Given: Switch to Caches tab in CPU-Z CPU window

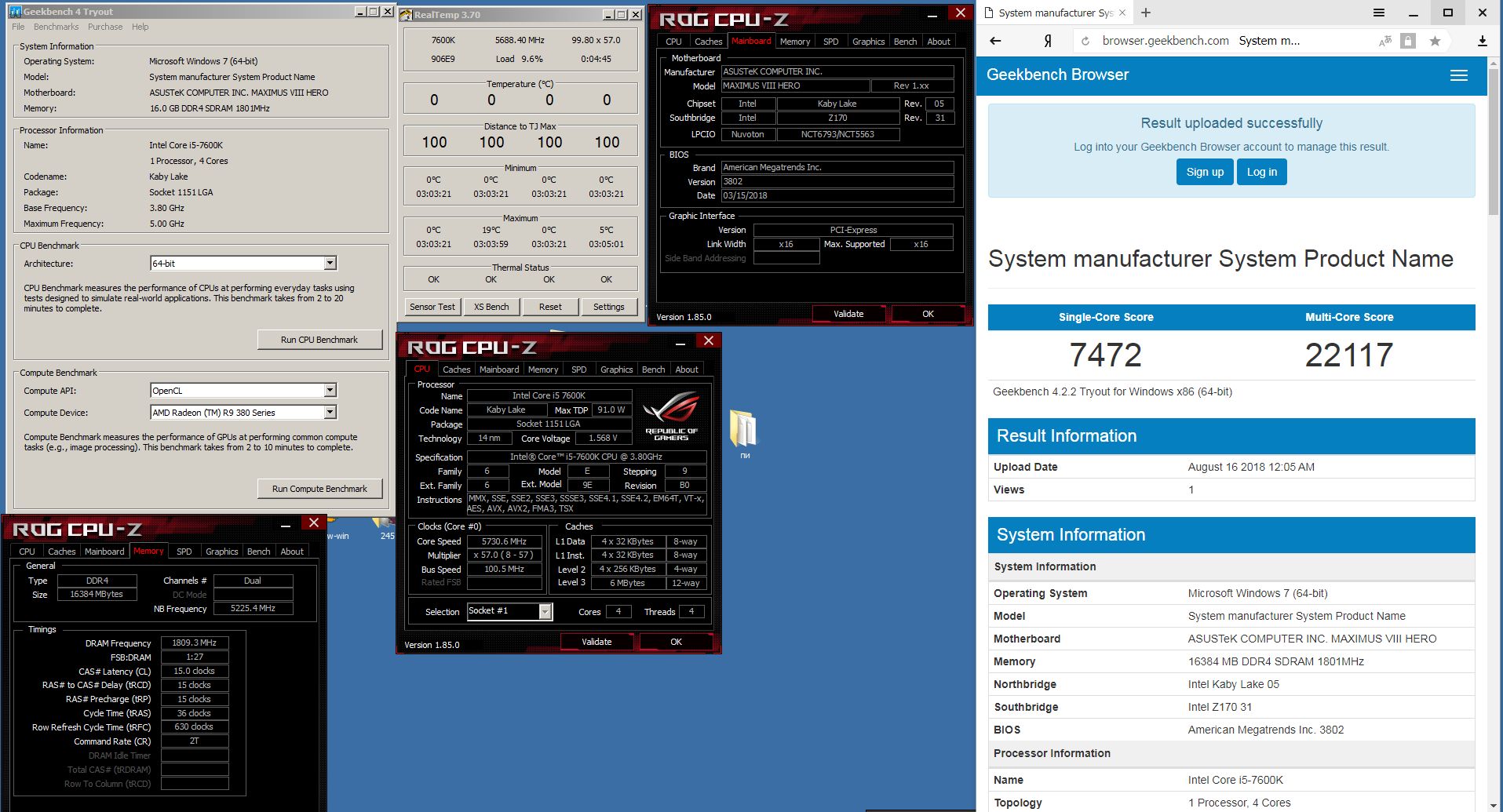Looking at the screenshot, I should coord(456,370).
